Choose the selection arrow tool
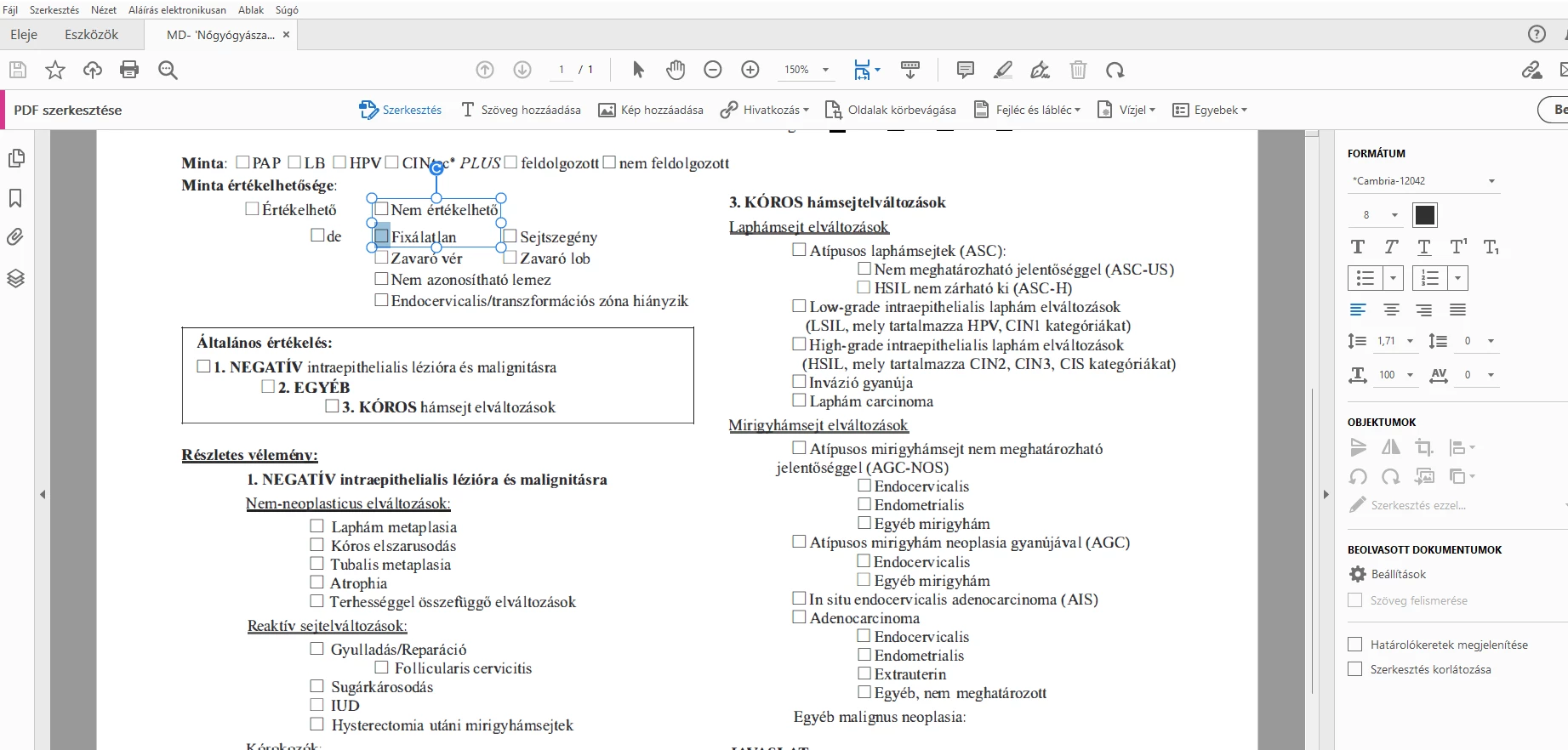The height and width of the screenshot is (750, 1568). tap(638, 70)
